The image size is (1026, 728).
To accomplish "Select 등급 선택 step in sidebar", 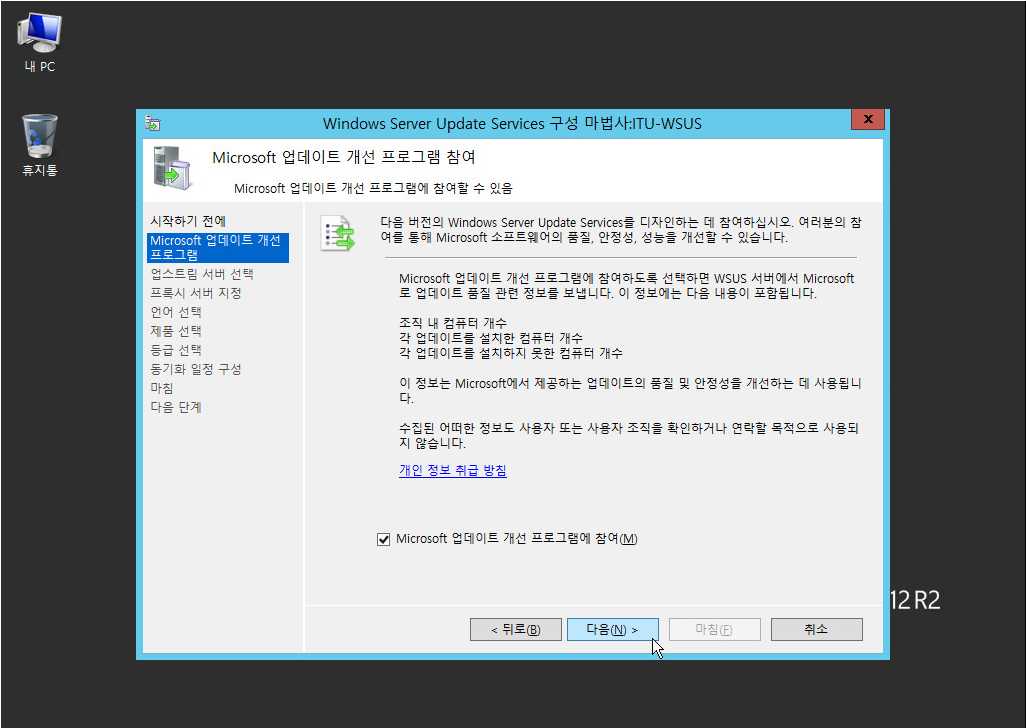I will [x=175, y=350].
